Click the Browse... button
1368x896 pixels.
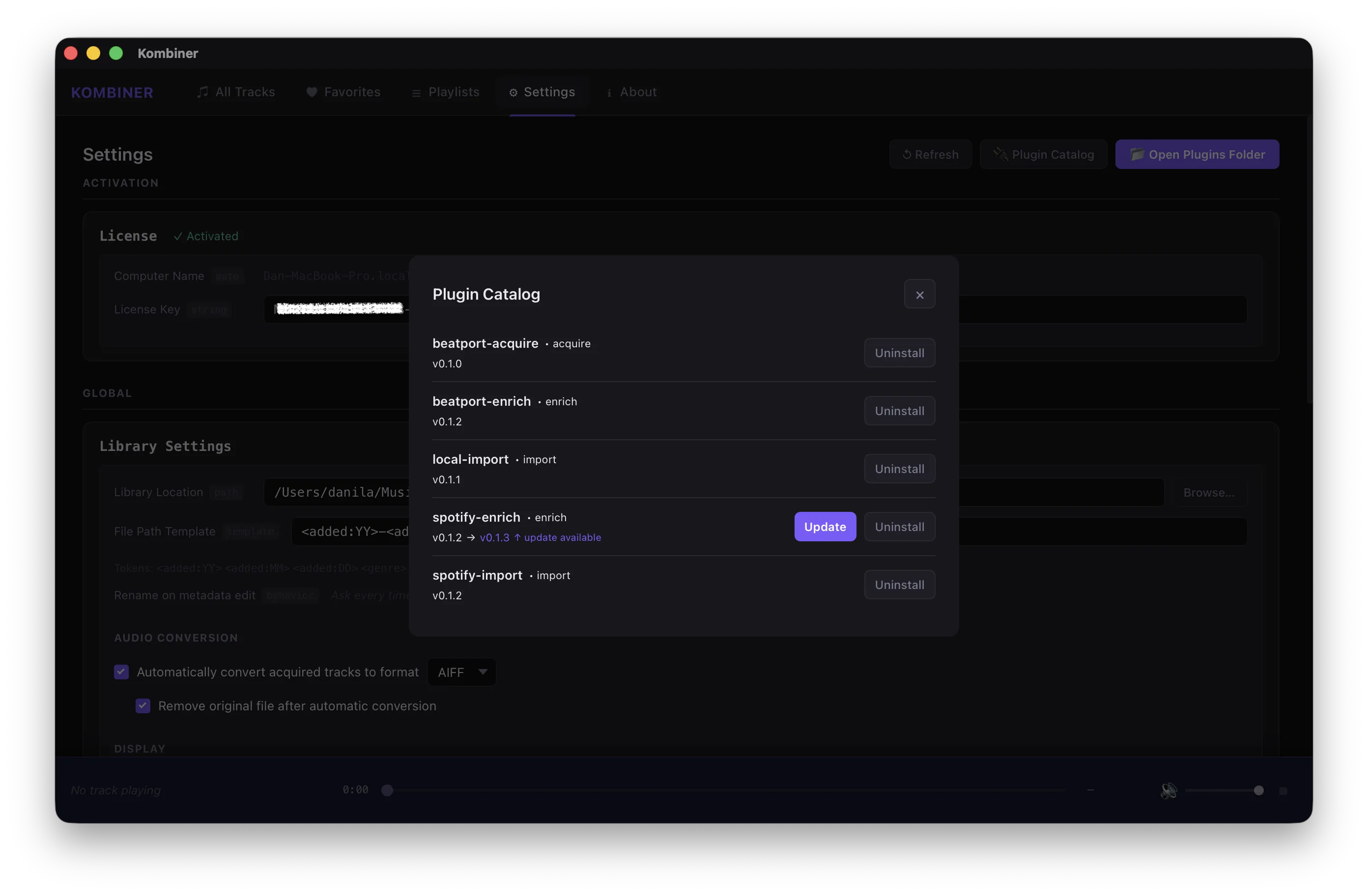click(1208, 493)
